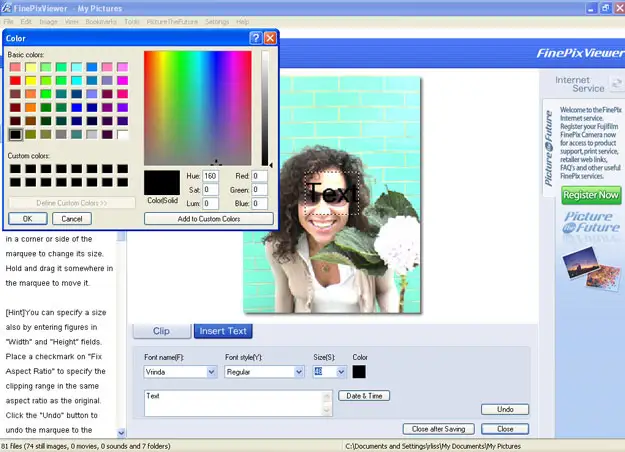Open the Font name dropdown
Viewport: 625px width, 452px height.
pyautogui.click(x=211, y=372)
